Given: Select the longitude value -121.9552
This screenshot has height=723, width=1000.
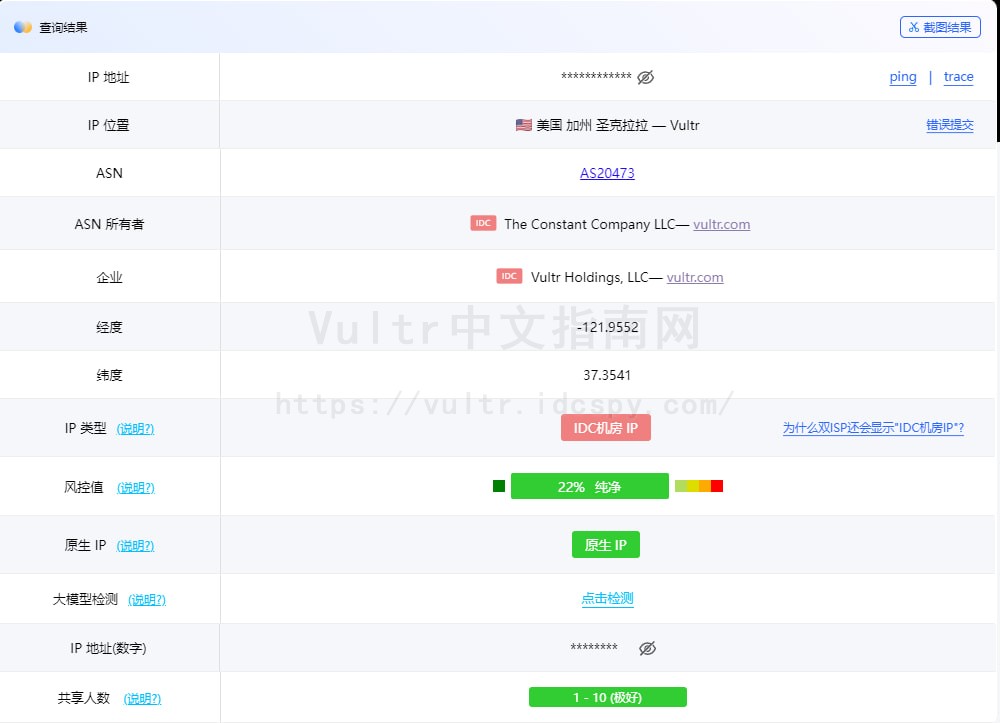Looking at the screenshot, I should tap(607, 327).
